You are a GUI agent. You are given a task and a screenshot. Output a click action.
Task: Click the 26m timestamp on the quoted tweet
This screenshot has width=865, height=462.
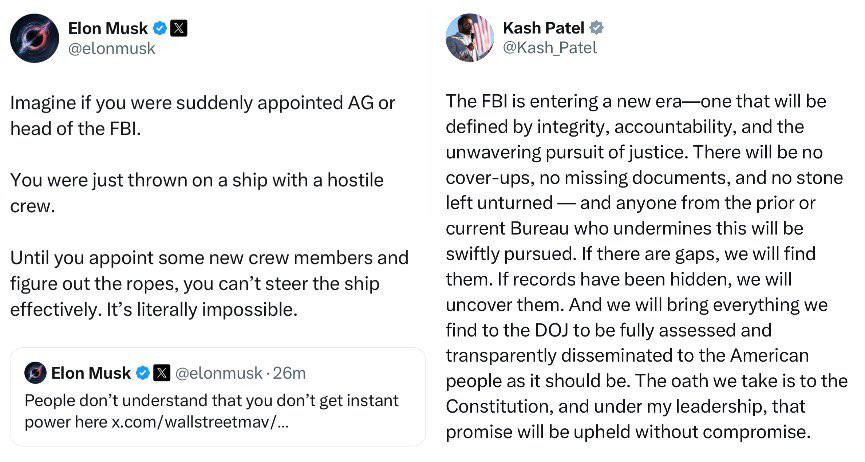[x=291, y=373]
